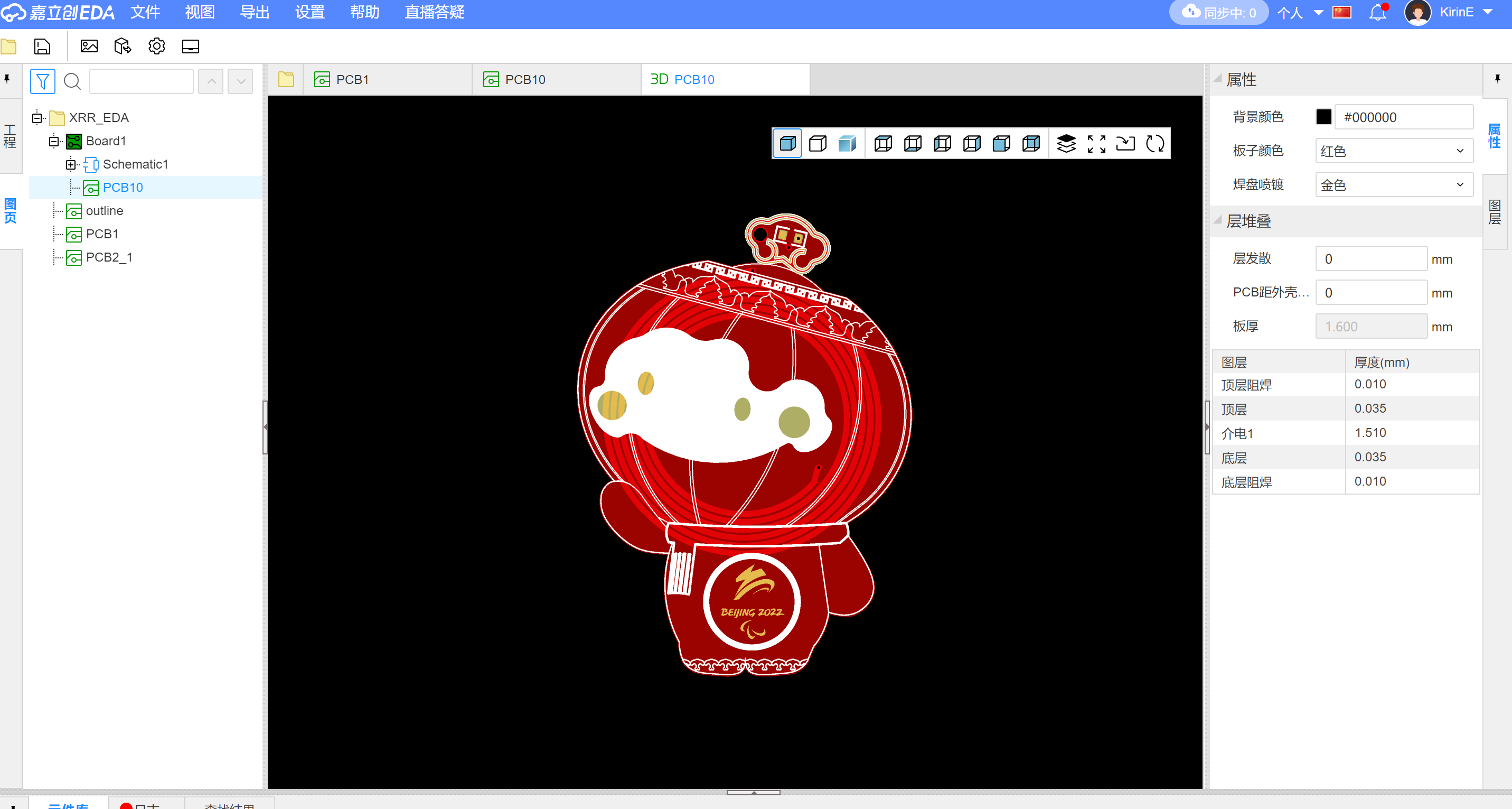
Task: Expand the Schematic1 tree node
Action: pyautogui.click(x=71, y=164)
